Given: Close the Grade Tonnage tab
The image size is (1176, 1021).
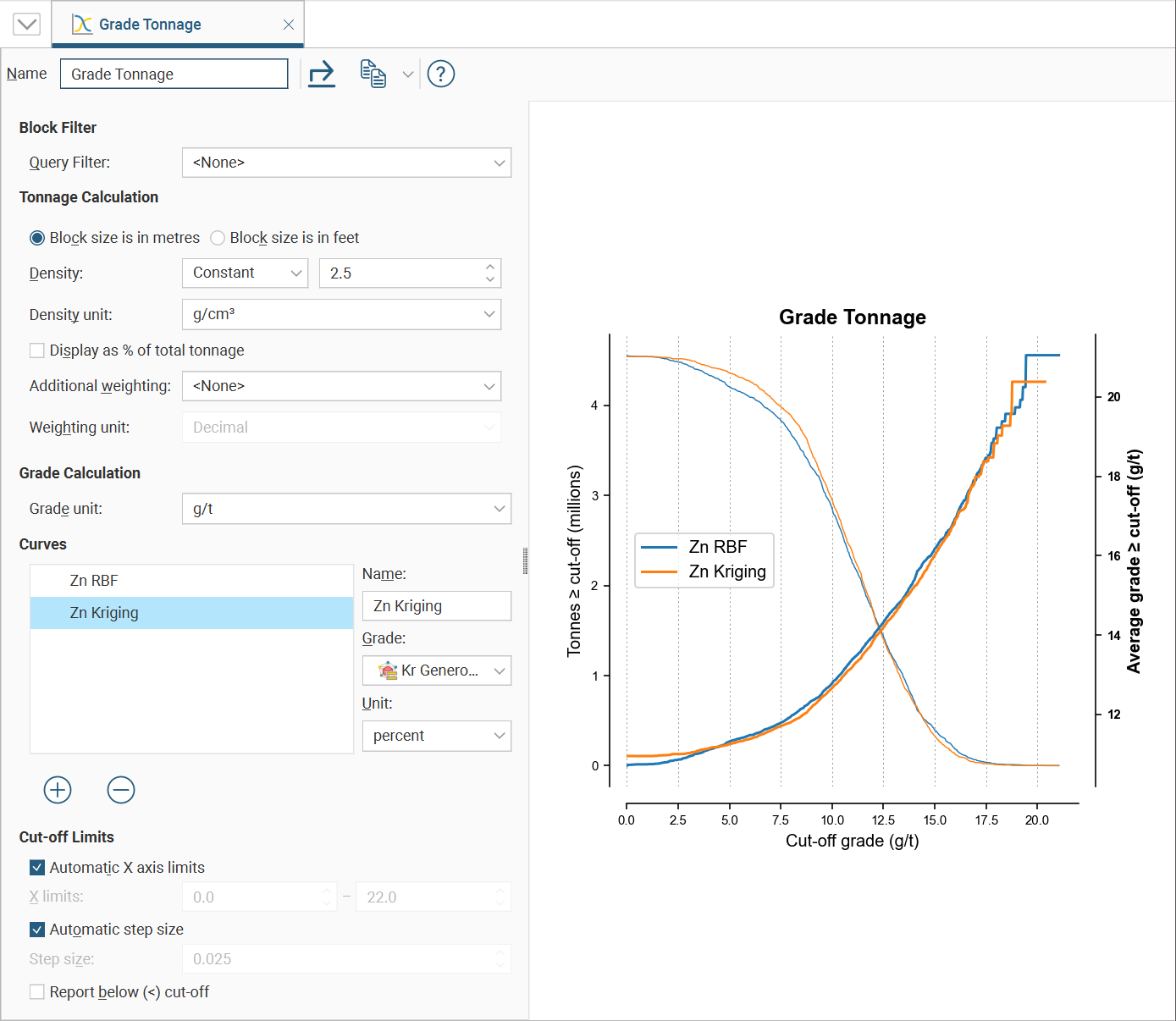Looking at the screenshot, I should (x=289, y=25).
